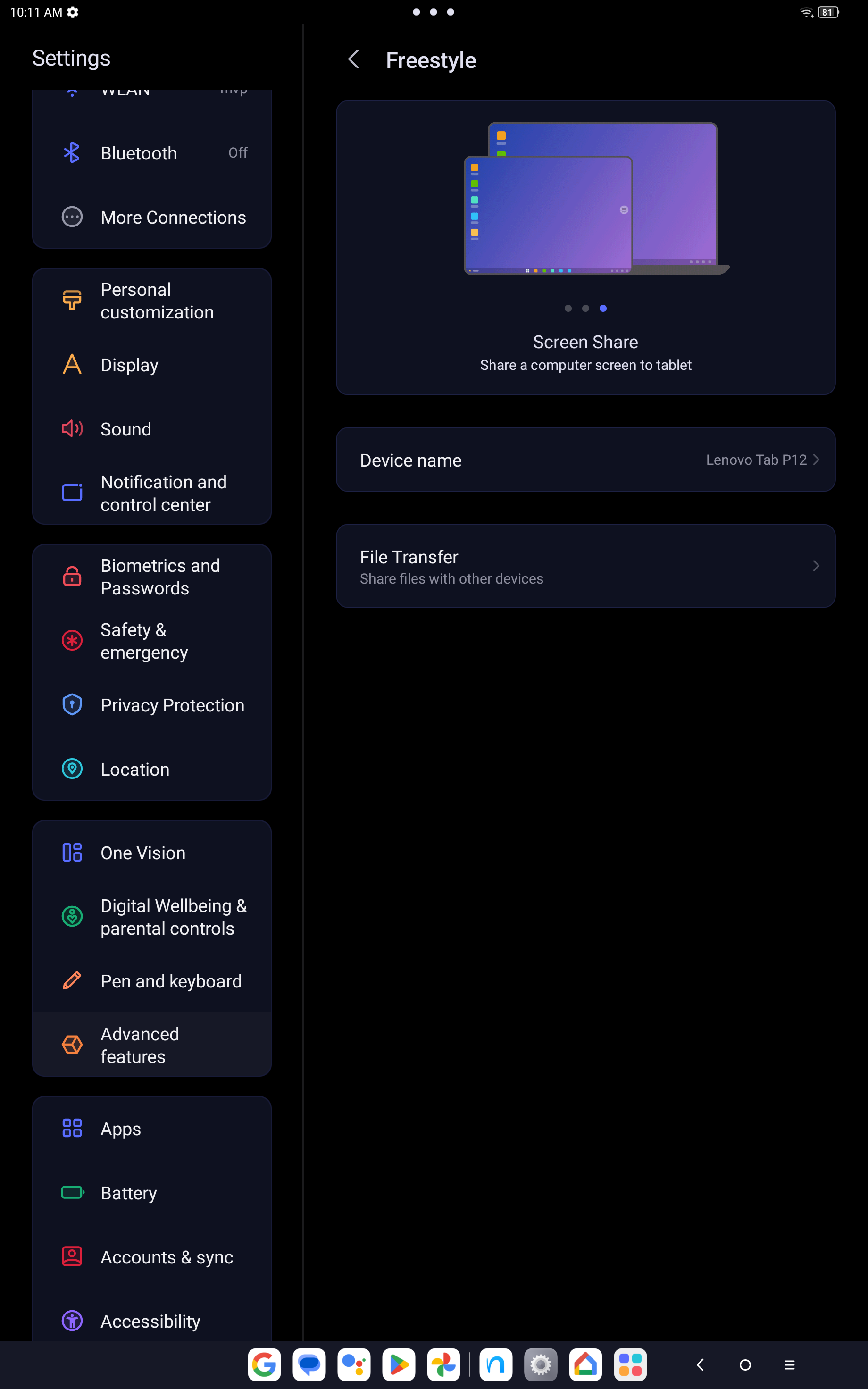Open the Google Home app in dock

tap(585, 1364)
